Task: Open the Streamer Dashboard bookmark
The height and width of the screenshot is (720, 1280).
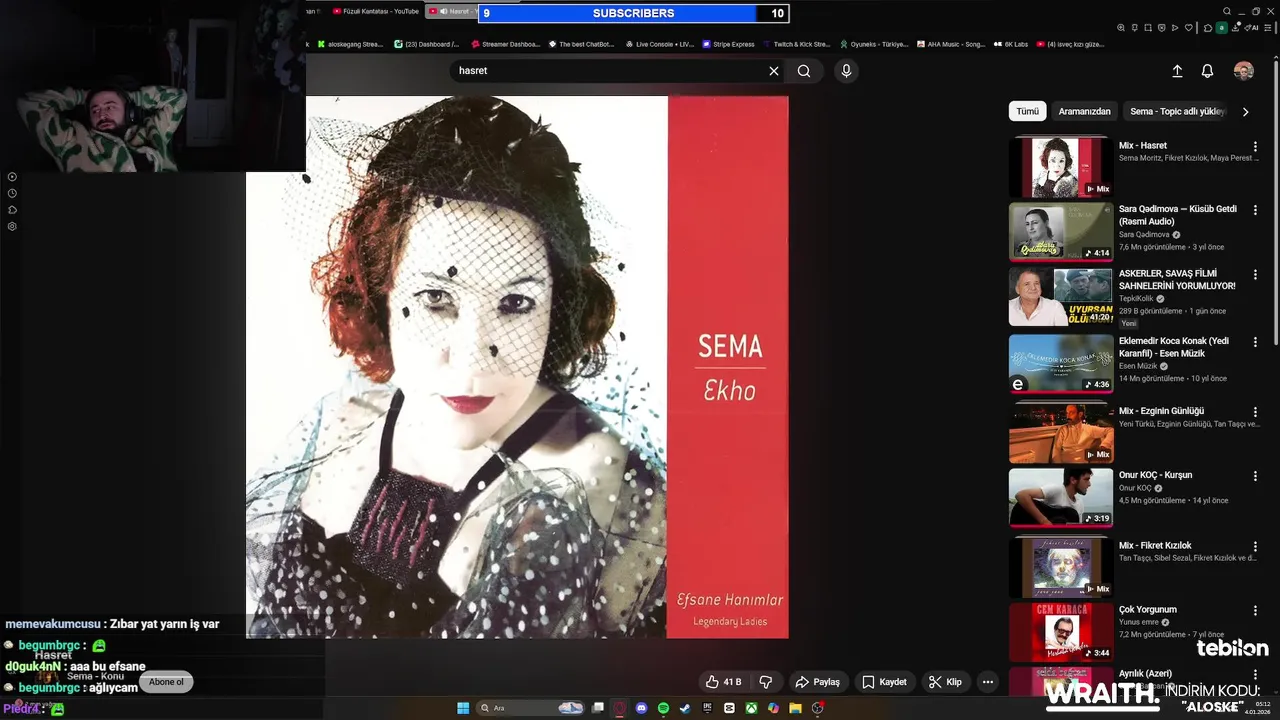Action: coord(505,44)
